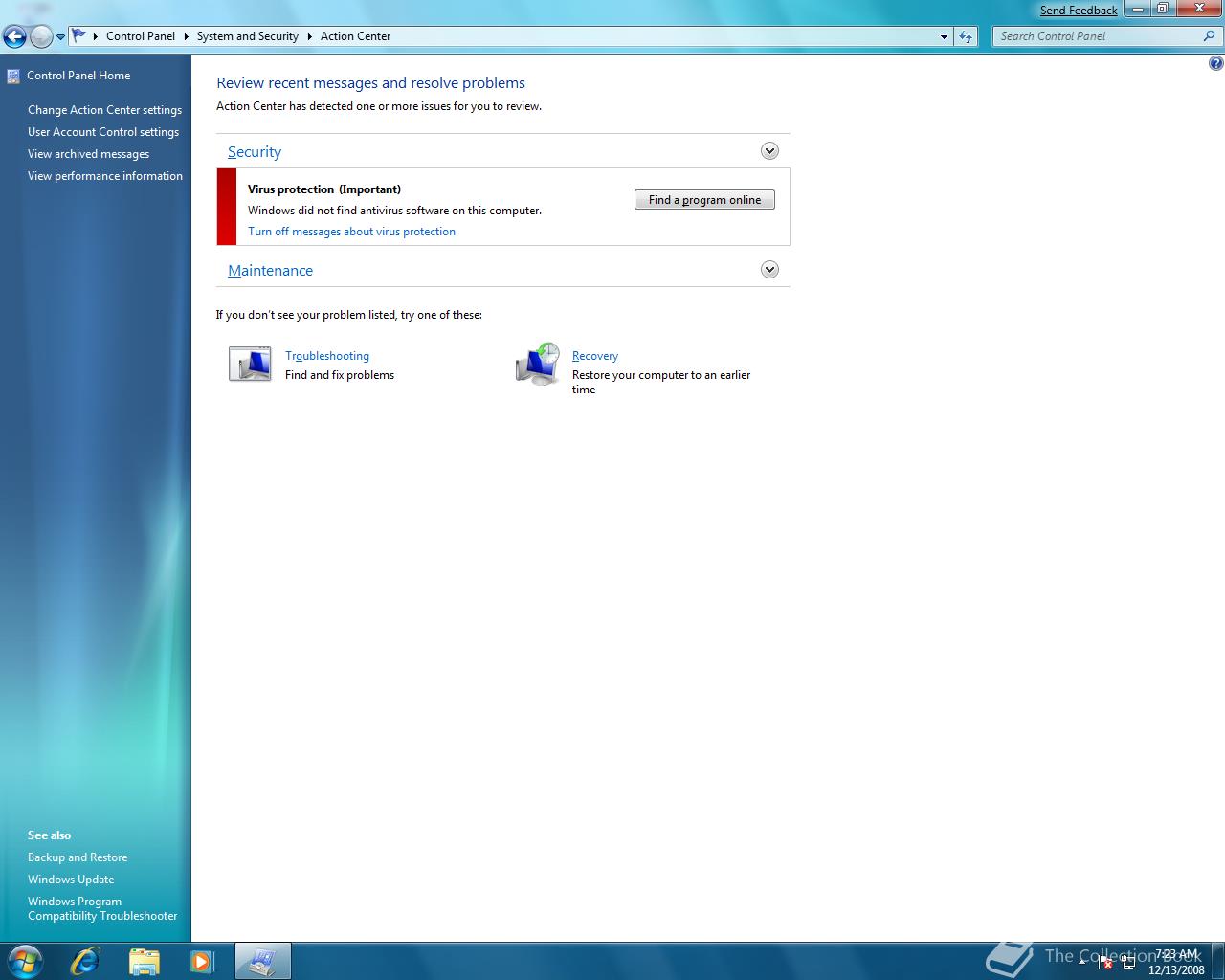Click the Back navigation arrow
This screenshot has width=1225, height=980.
(14, 36)
